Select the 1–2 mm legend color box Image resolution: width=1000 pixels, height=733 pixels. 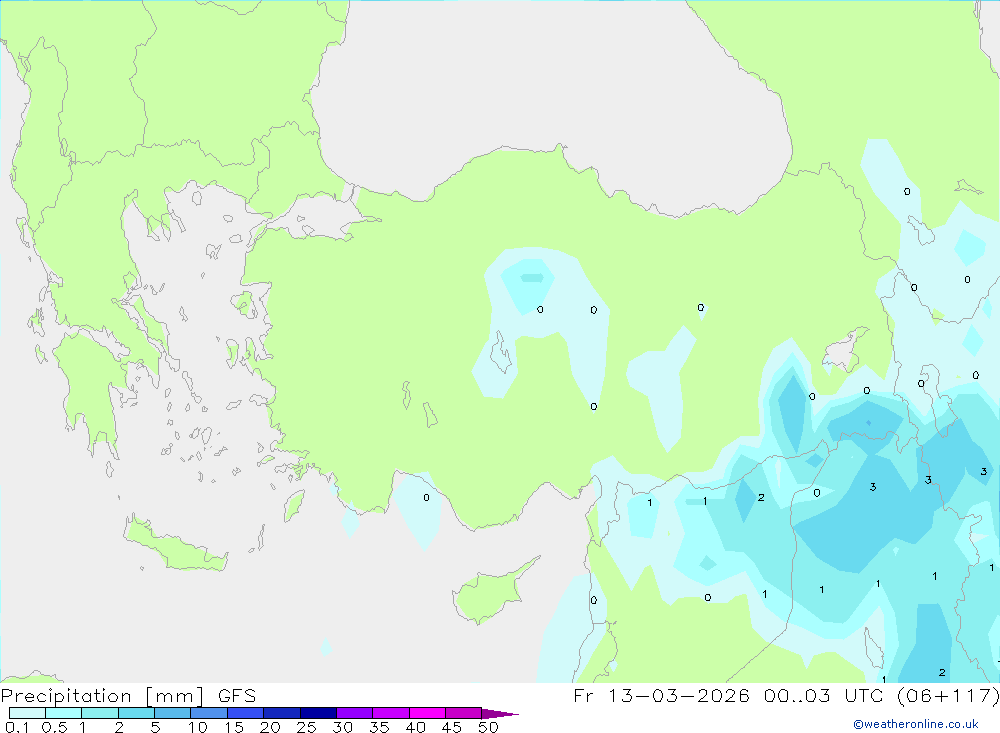(x=100, y=713)
